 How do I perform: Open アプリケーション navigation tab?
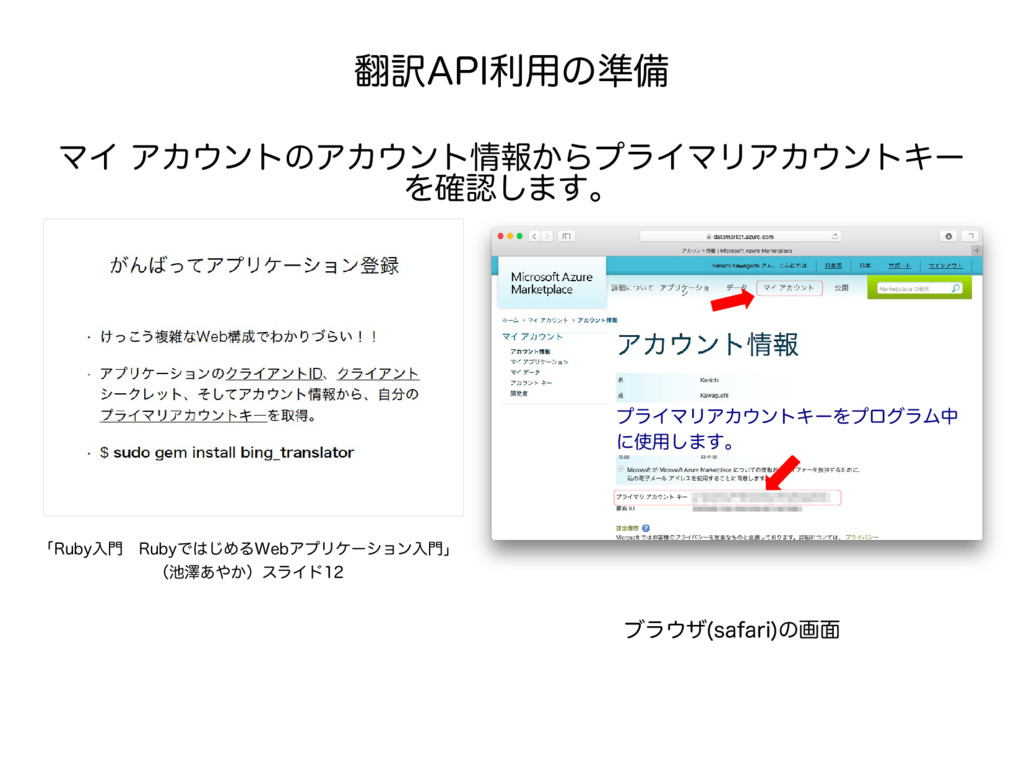click(x=684, y=289)
